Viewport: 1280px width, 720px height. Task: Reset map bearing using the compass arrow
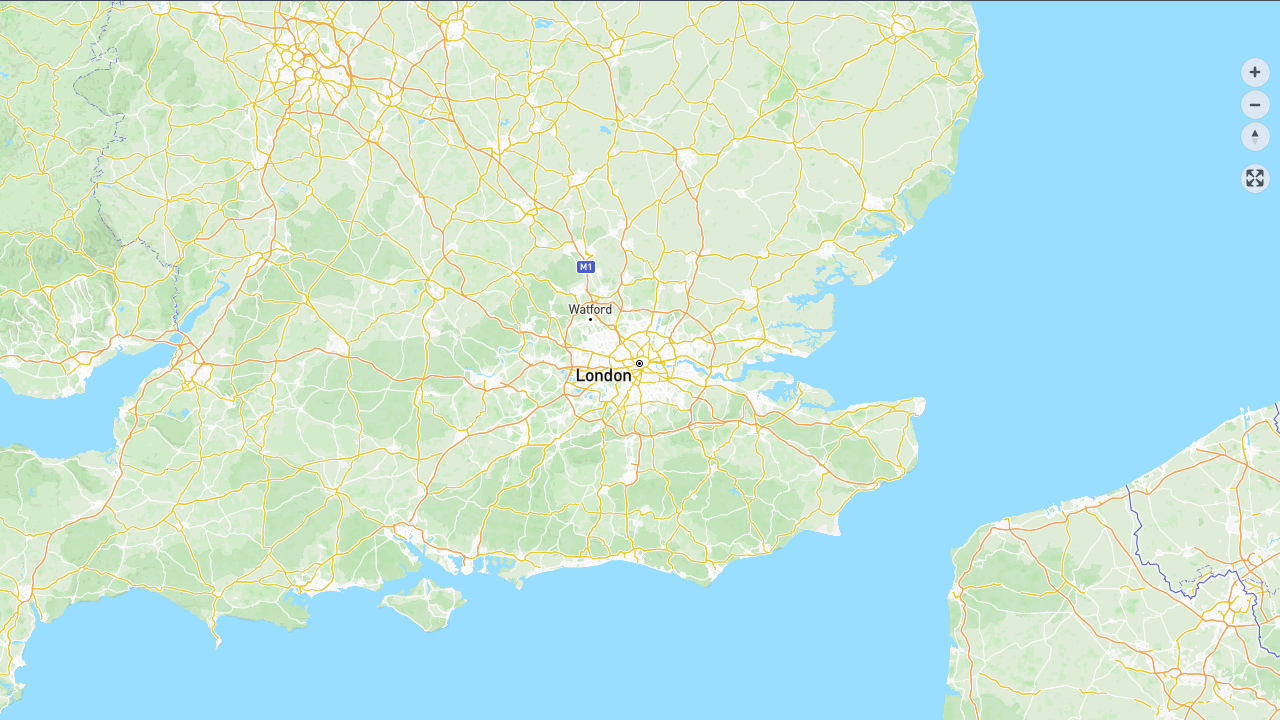pos(1255,136)
